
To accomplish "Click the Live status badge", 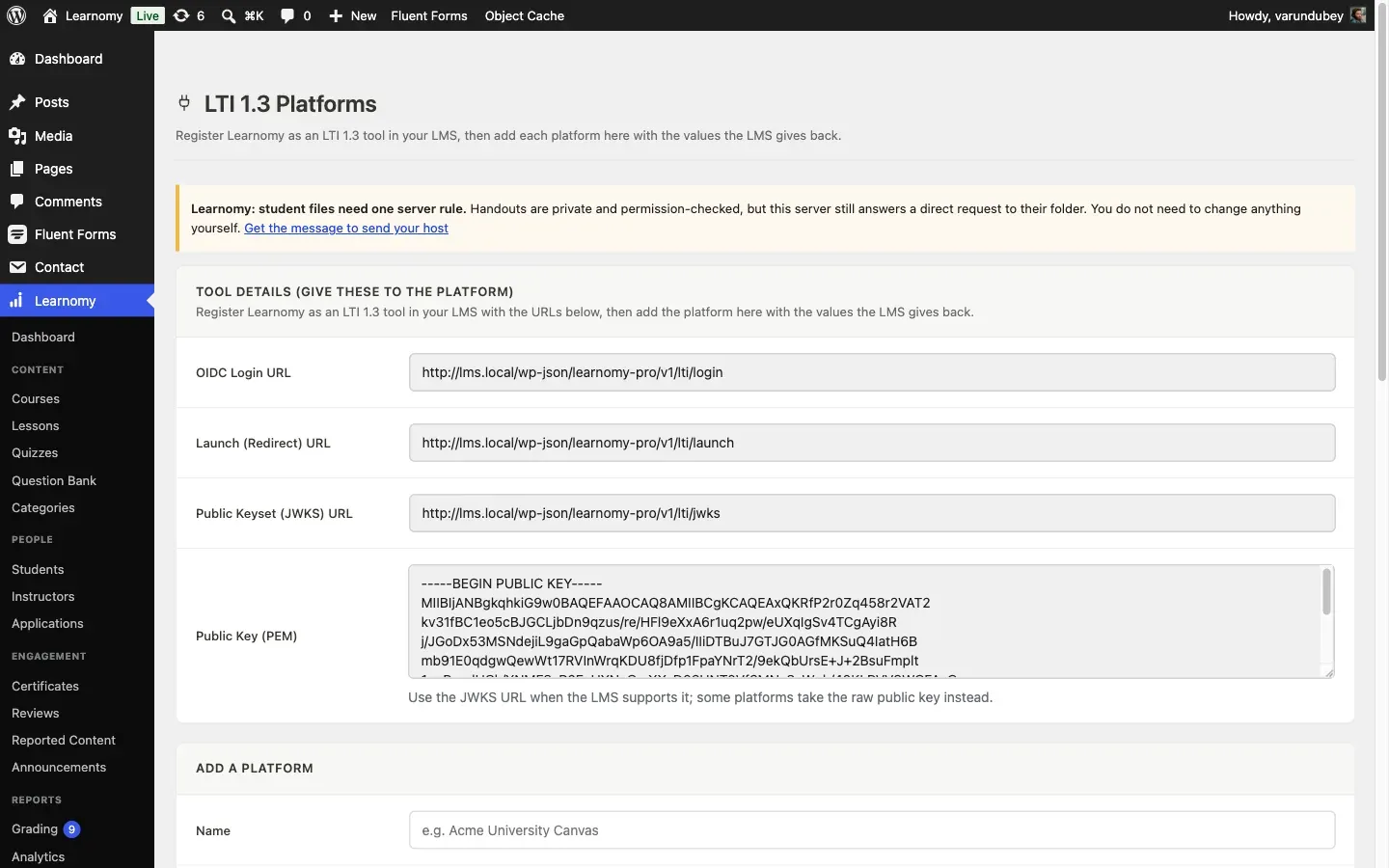I will 148,15.
